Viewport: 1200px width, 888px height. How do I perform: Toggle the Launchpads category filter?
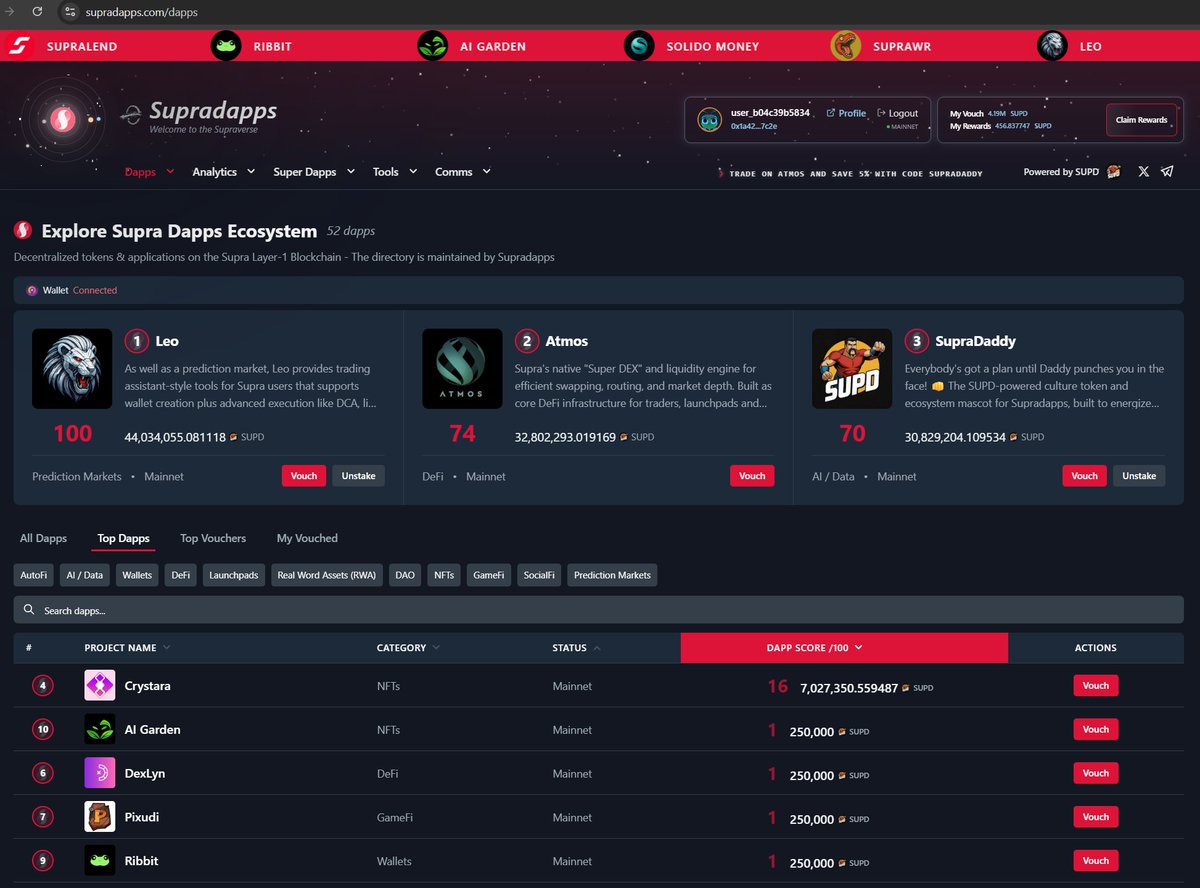234,575
